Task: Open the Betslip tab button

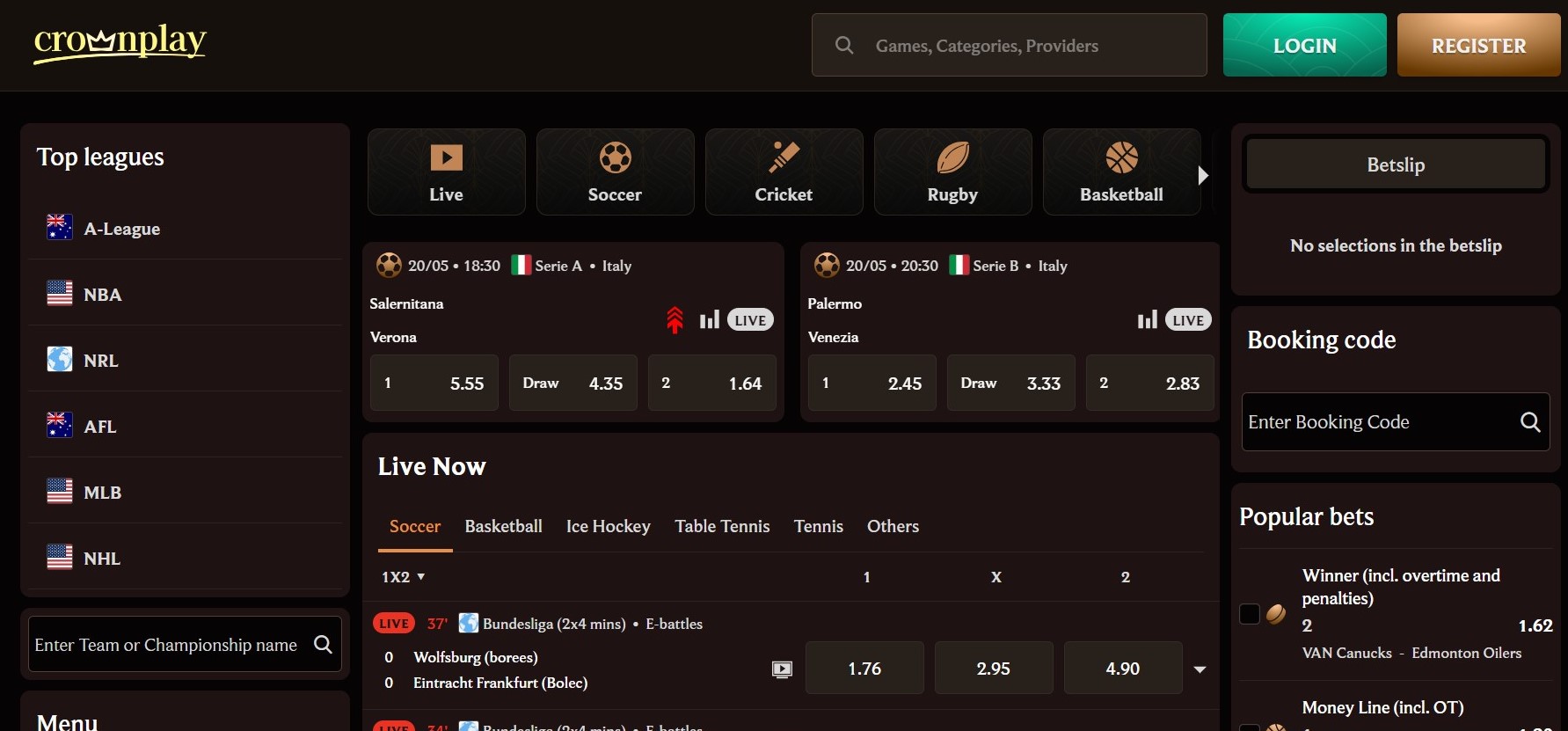Action: coord(1396,164)
